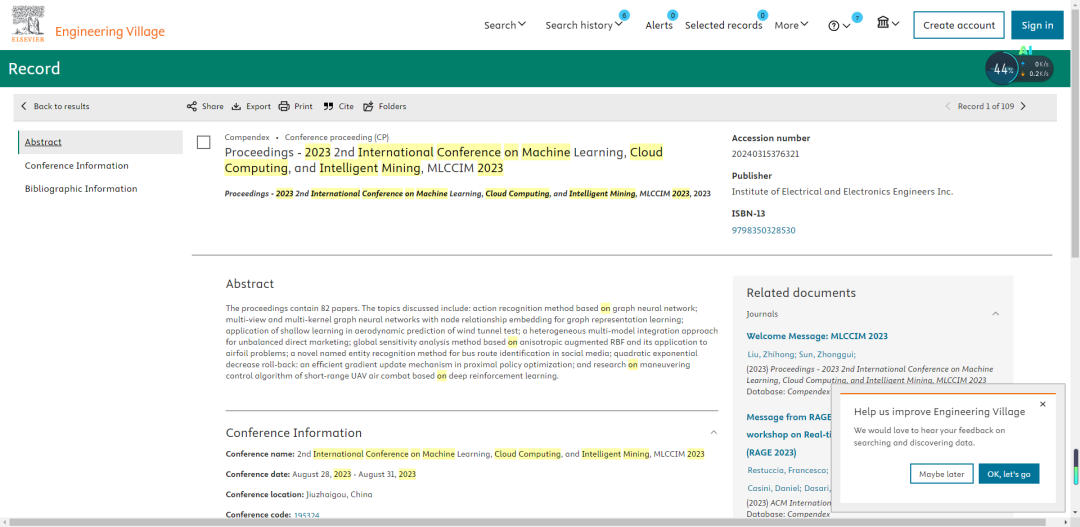The height and width of the screenshot is (527, 1080).
Task: Open Alerts in top navigation
Action: point(659,25)
